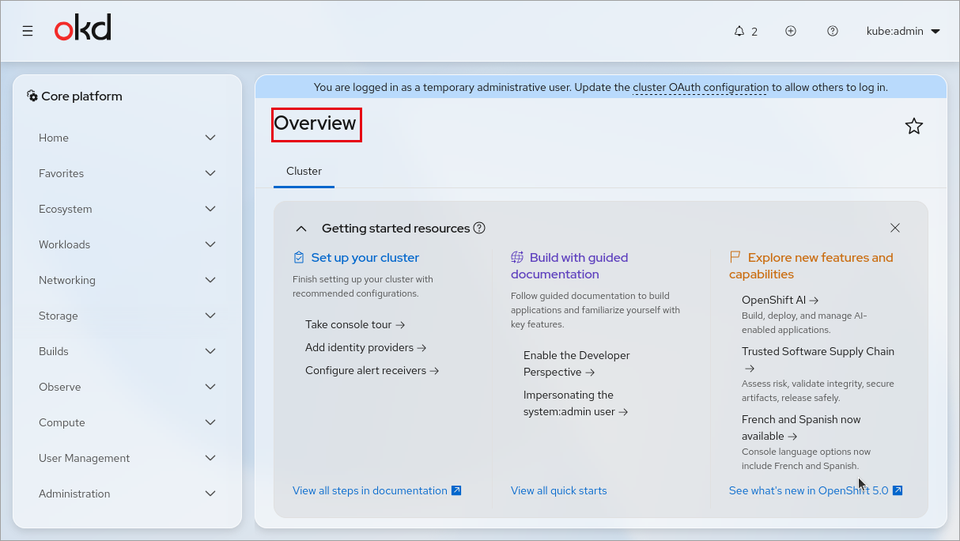Collapse Getting started resources section
960x541 pixels.
301,228
